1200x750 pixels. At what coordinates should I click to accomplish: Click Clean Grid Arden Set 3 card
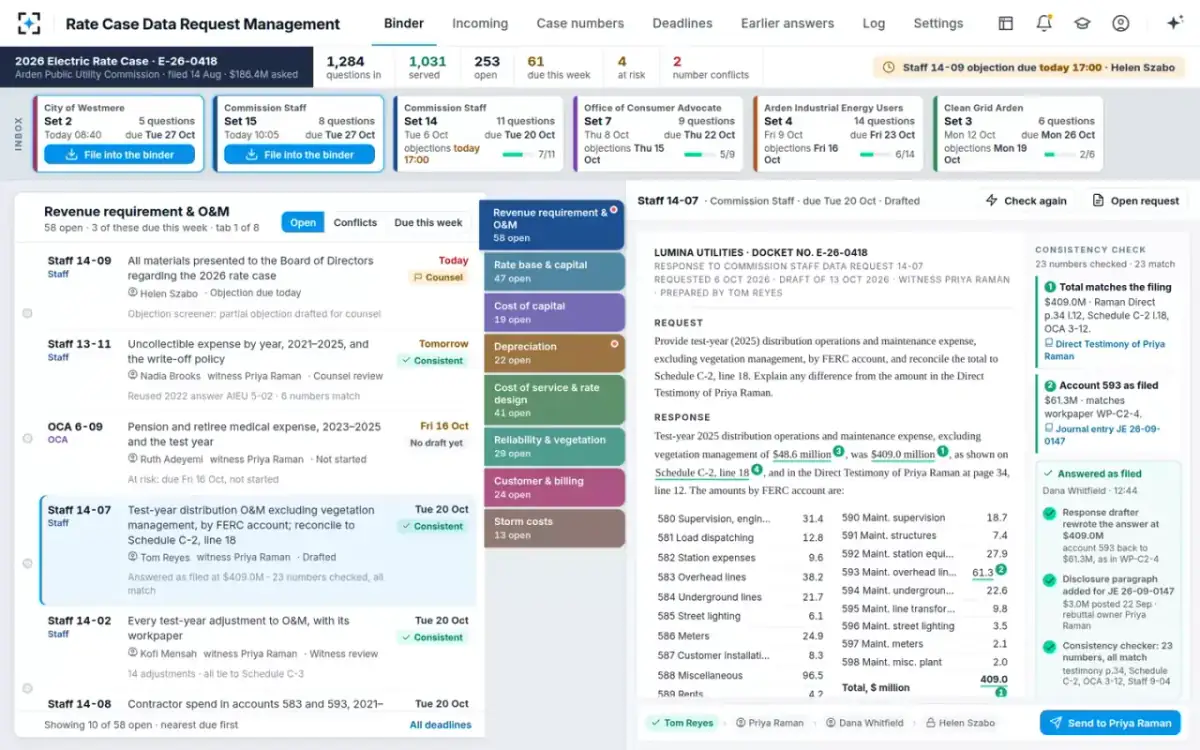point(1019,134)
